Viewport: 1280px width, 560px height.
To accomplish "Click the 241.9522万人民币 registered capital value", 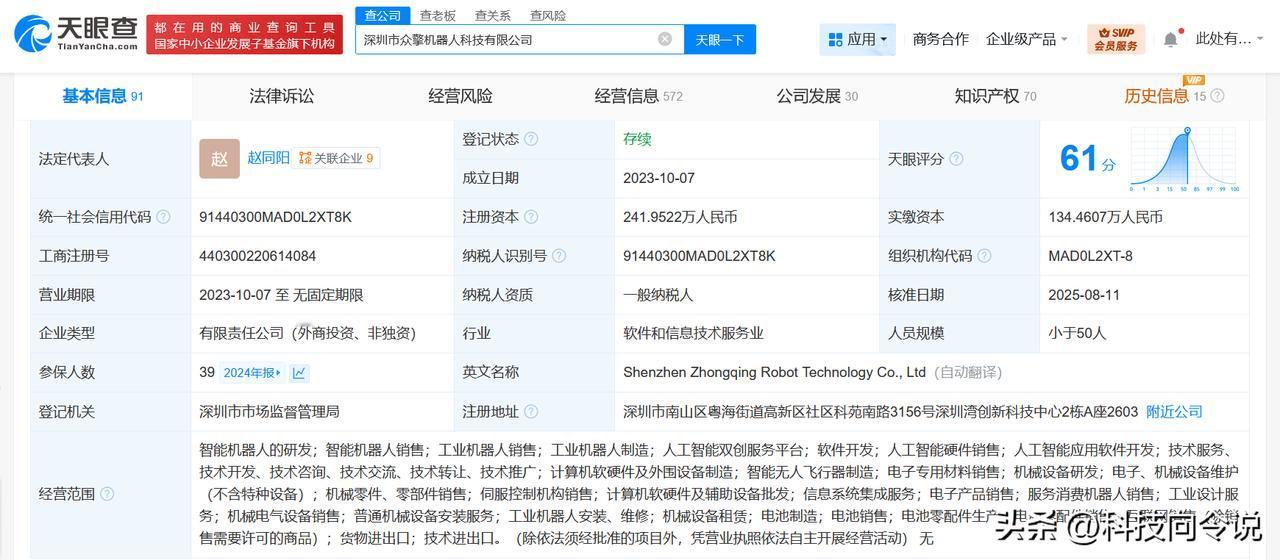I will [x=680, y=217].
